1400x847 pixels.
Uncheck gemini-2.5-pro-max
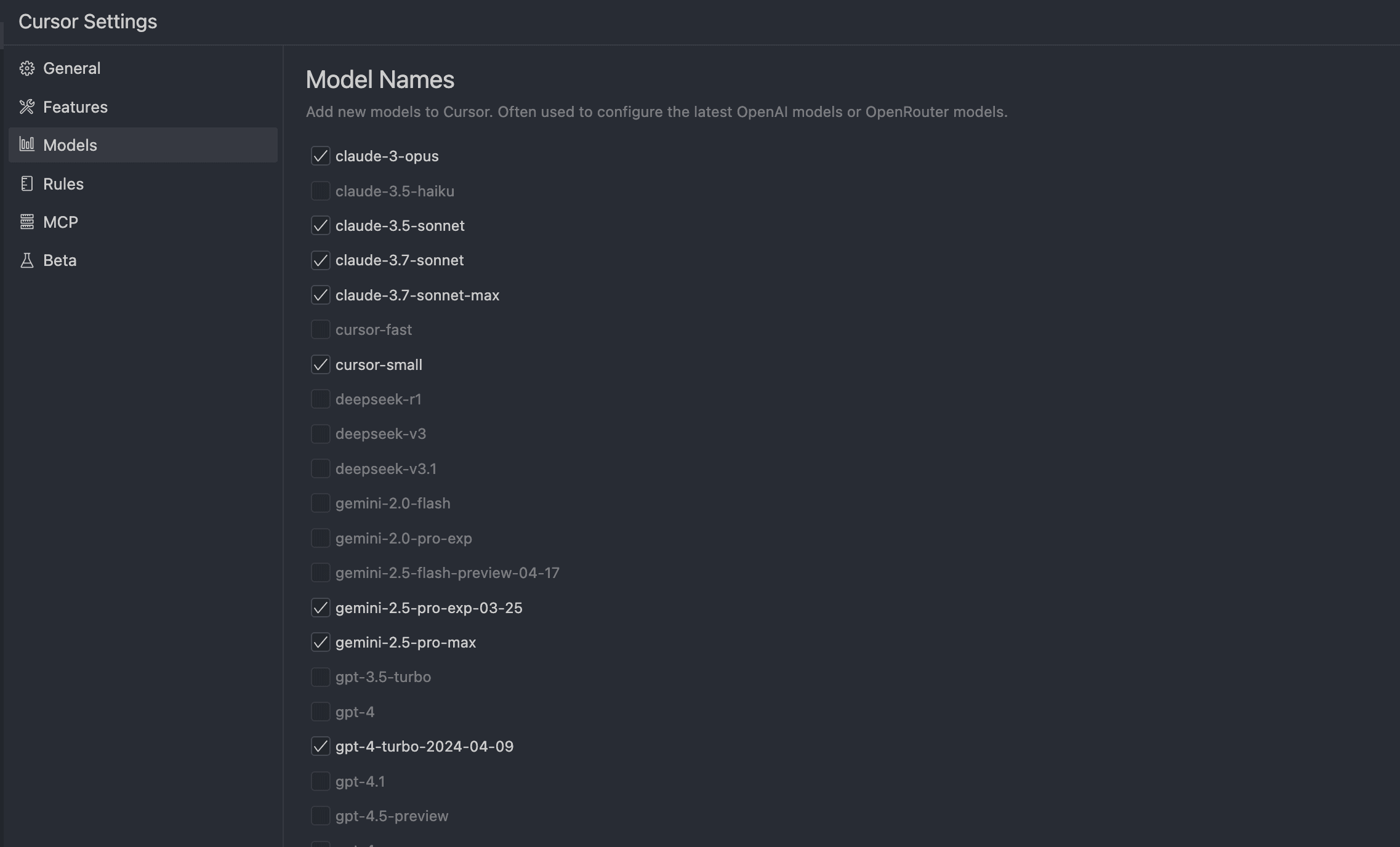click(x=320, y=642)
